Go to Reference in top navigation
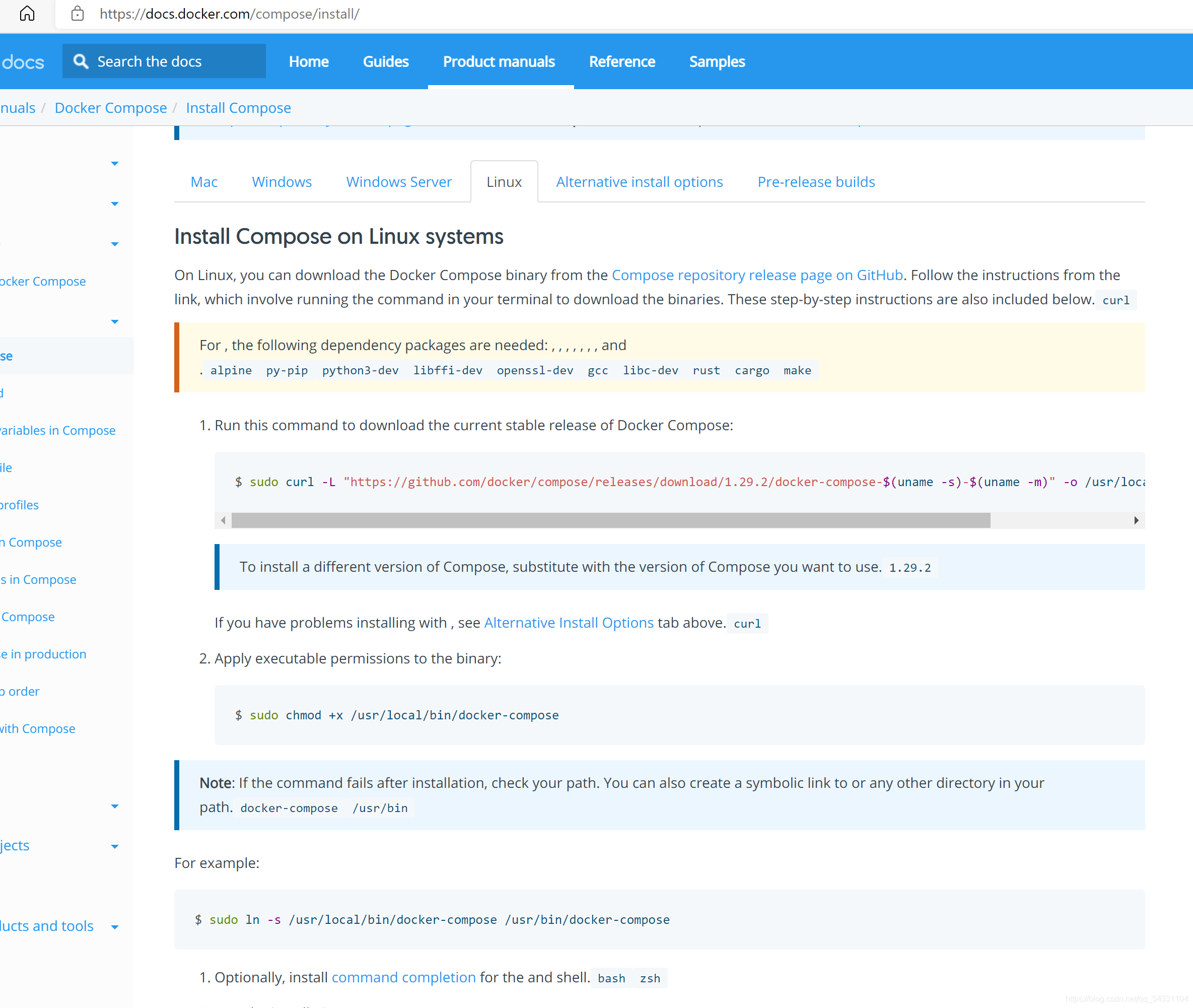 [x=622, y=62]
